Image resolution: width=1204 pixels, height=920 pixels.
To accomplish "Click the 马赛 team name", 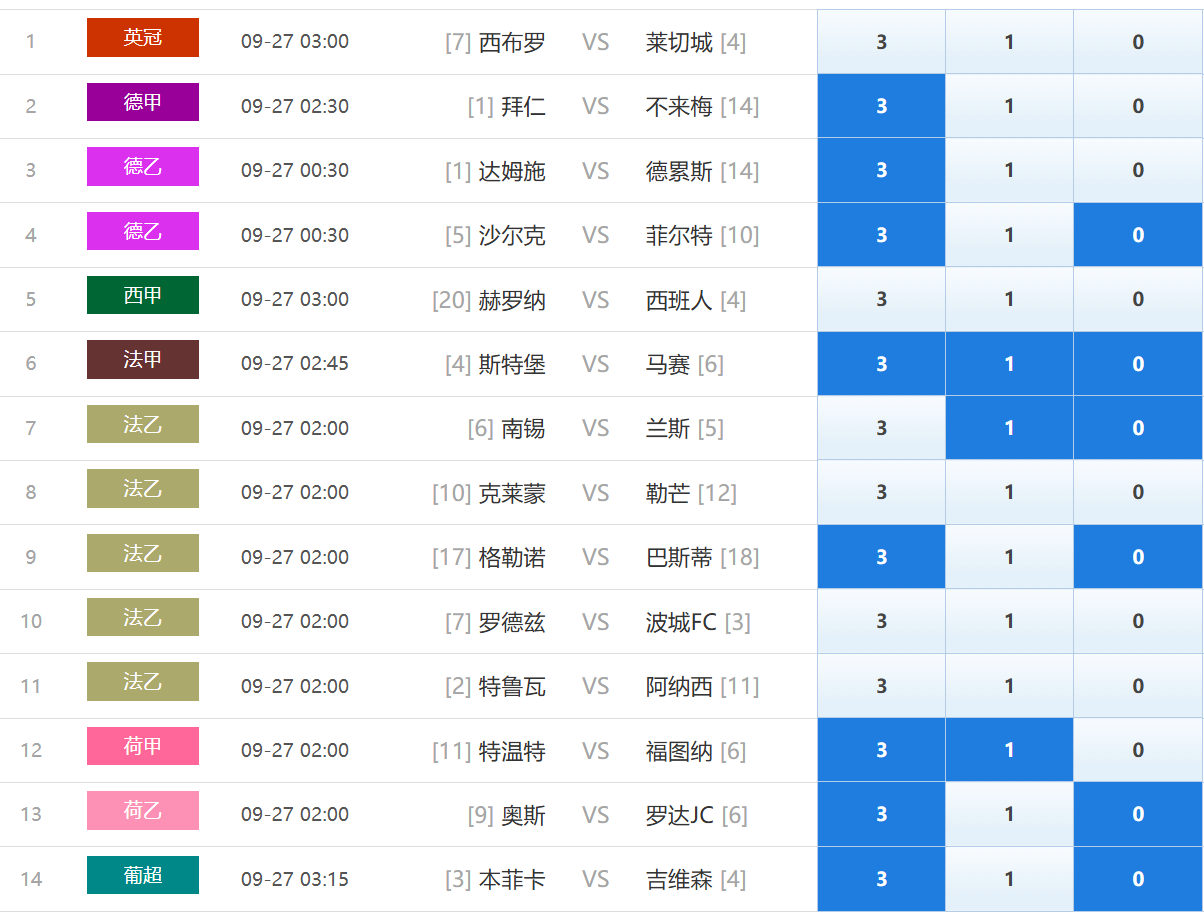I will pyautogui.click(x=668, y=364).
